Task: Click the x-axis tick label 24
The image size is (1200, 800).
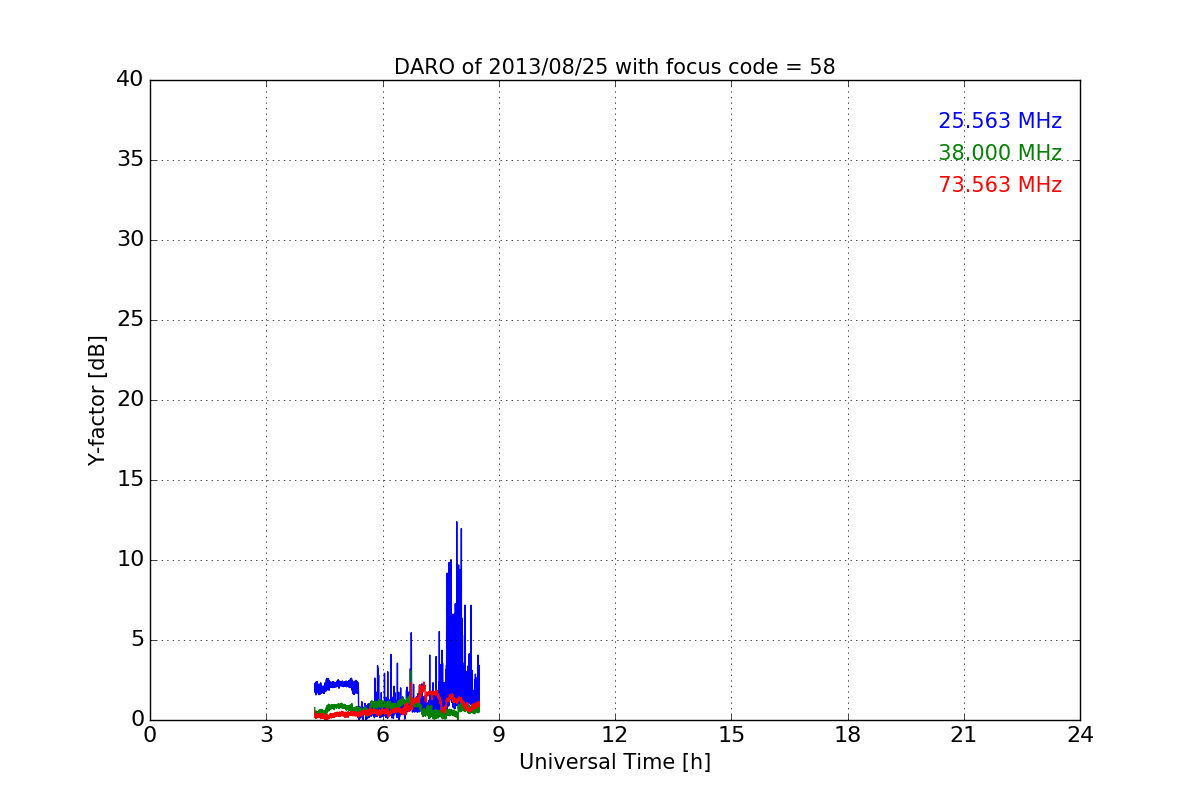Action: [x=1080, y=735]
